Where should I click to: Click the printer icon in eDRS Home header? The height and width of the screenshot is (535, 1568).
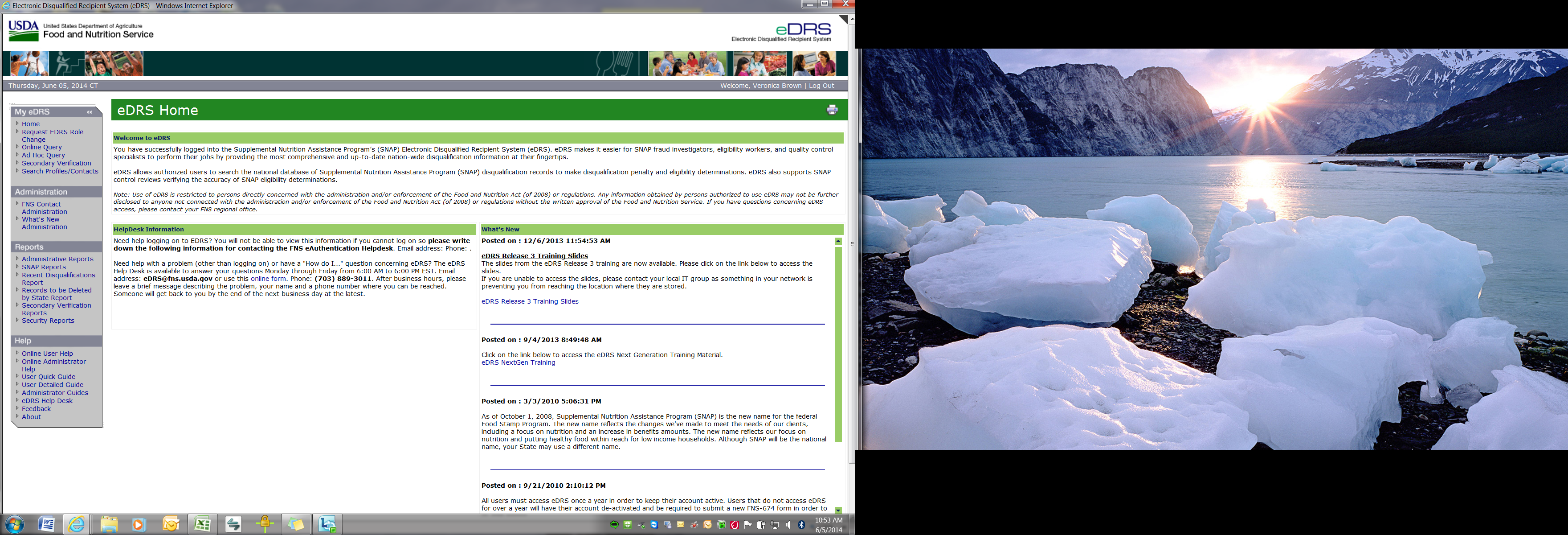point(832,110)
